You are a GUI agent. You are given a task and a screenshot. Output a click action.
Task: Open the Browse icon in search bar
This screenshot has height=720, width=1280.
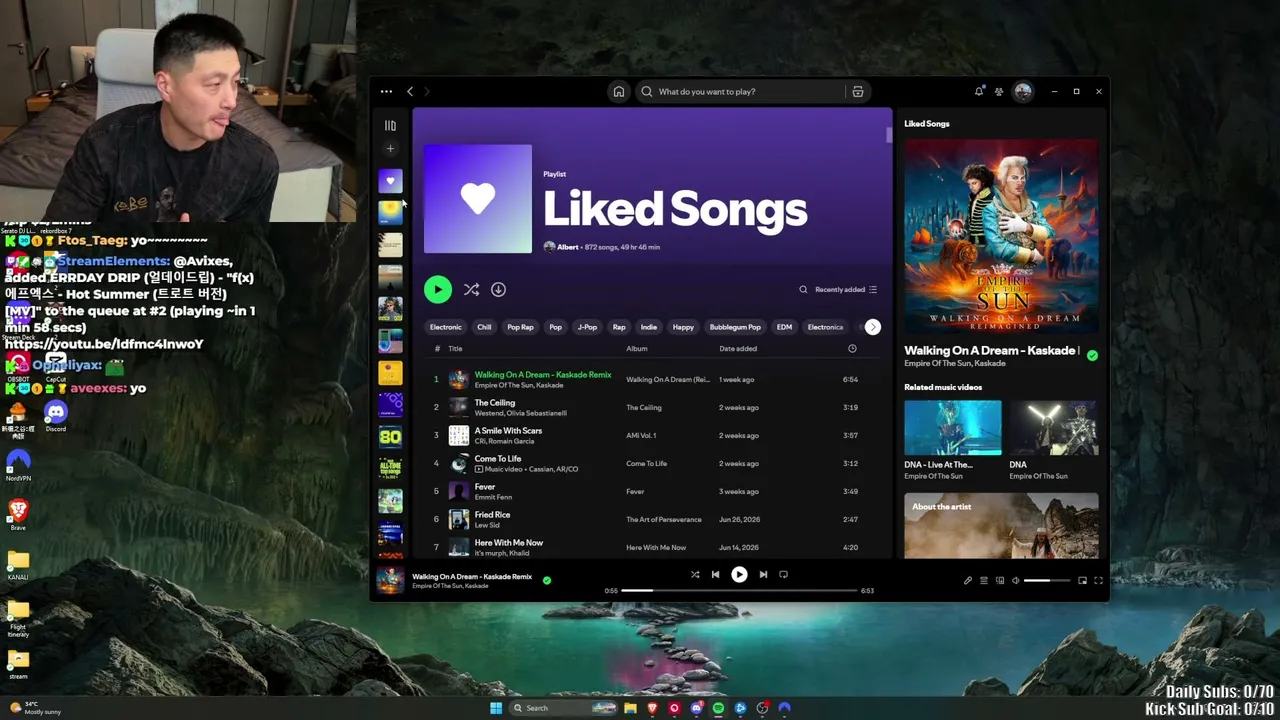[858, 91]
